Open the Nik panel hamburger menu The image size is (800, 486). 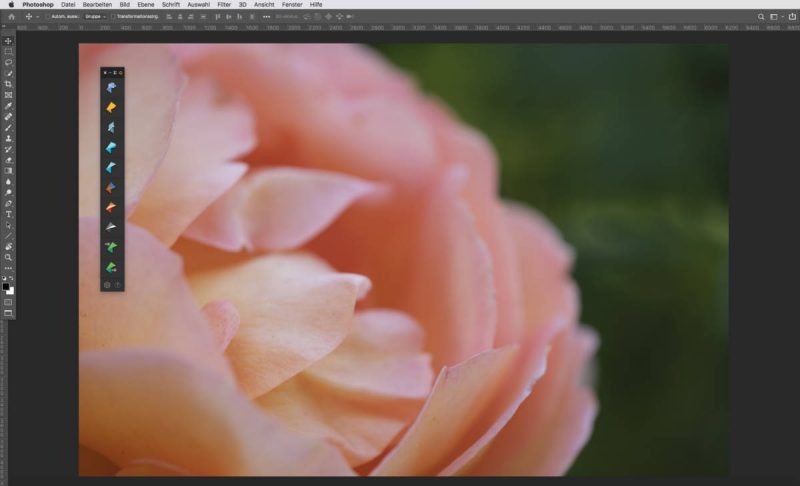point(115,73)
